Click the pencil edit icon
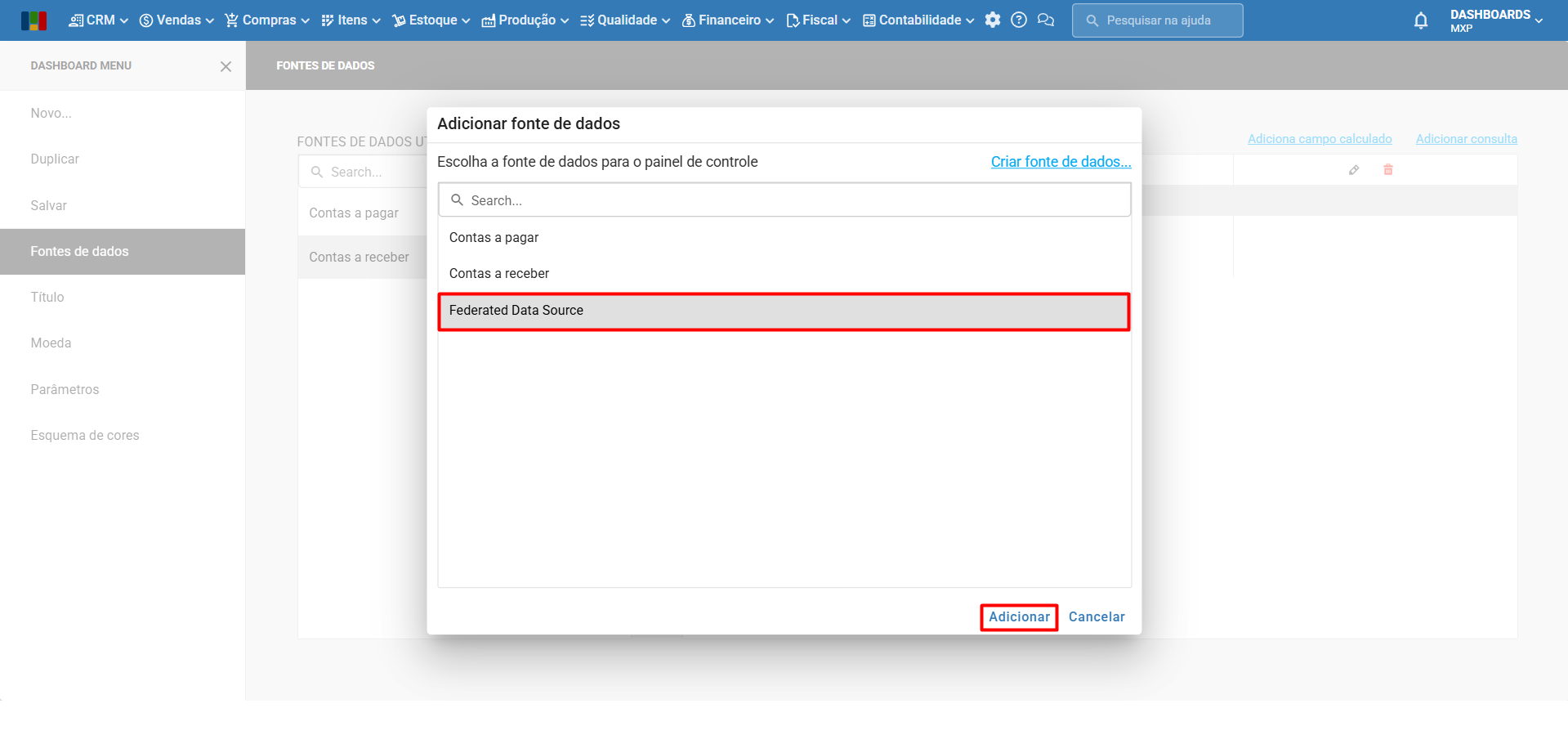1568x735 pixels. pyautogui.click(x=1354, y=170)
